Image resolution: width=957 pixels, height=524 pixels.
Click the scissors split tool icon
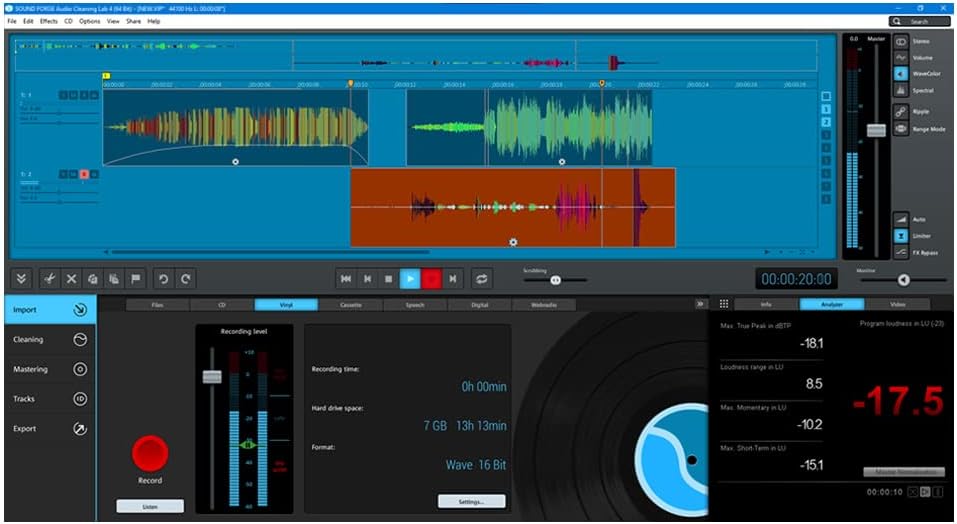coord(49,279)
